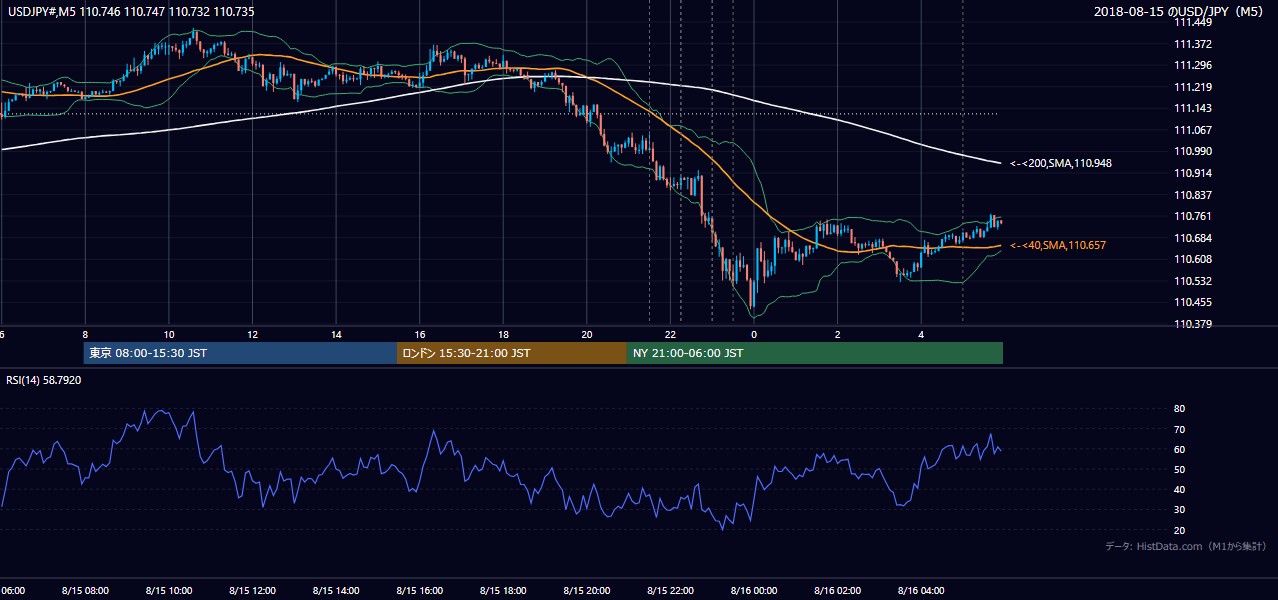Screen dimensions: 1278x600
Task: Click the bottom date label 8/16 04:00
Action: click(x=922, y=590)
